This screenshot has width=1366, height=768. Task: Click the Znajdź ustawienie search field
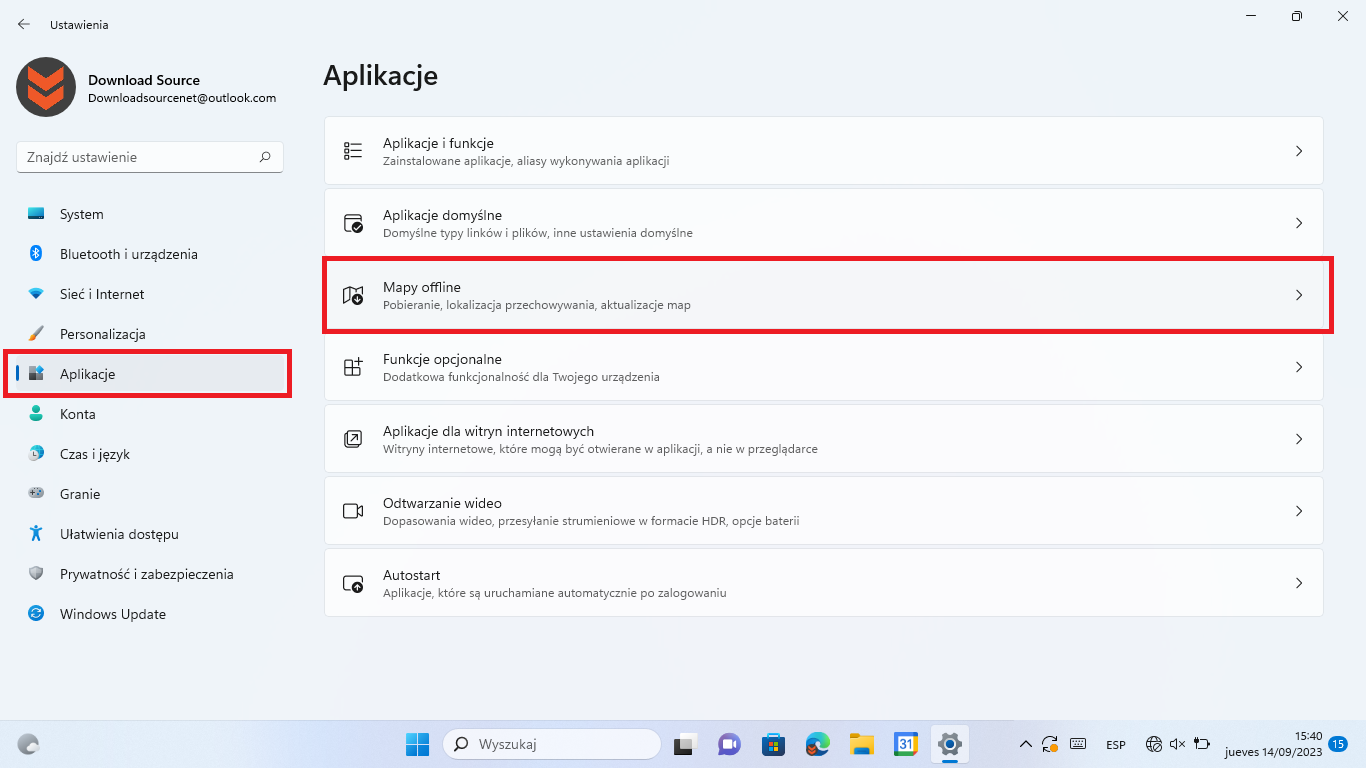tap(150, 157)
